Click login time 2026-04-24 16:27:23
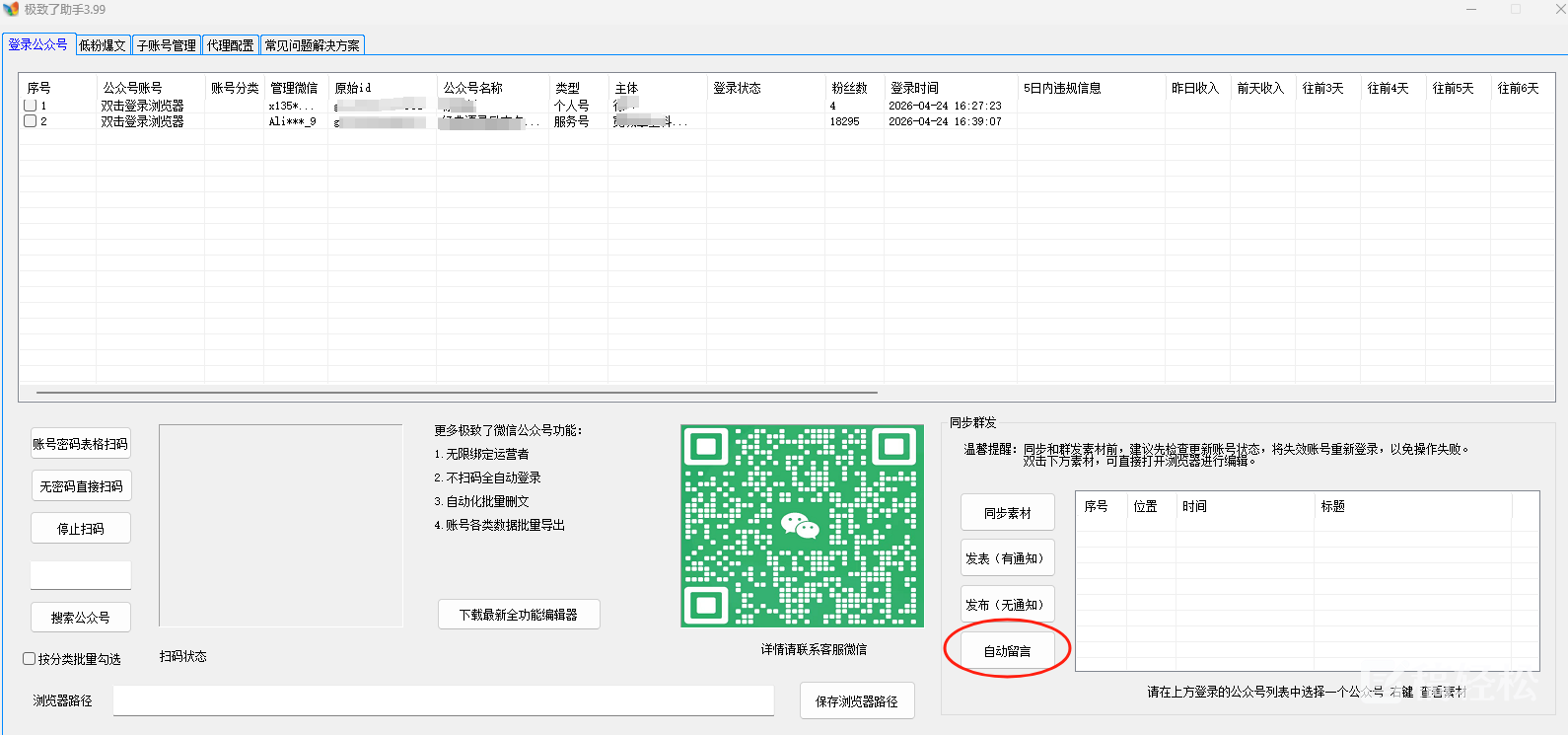This screenshot has height=735, width=1568. point(945,106)
